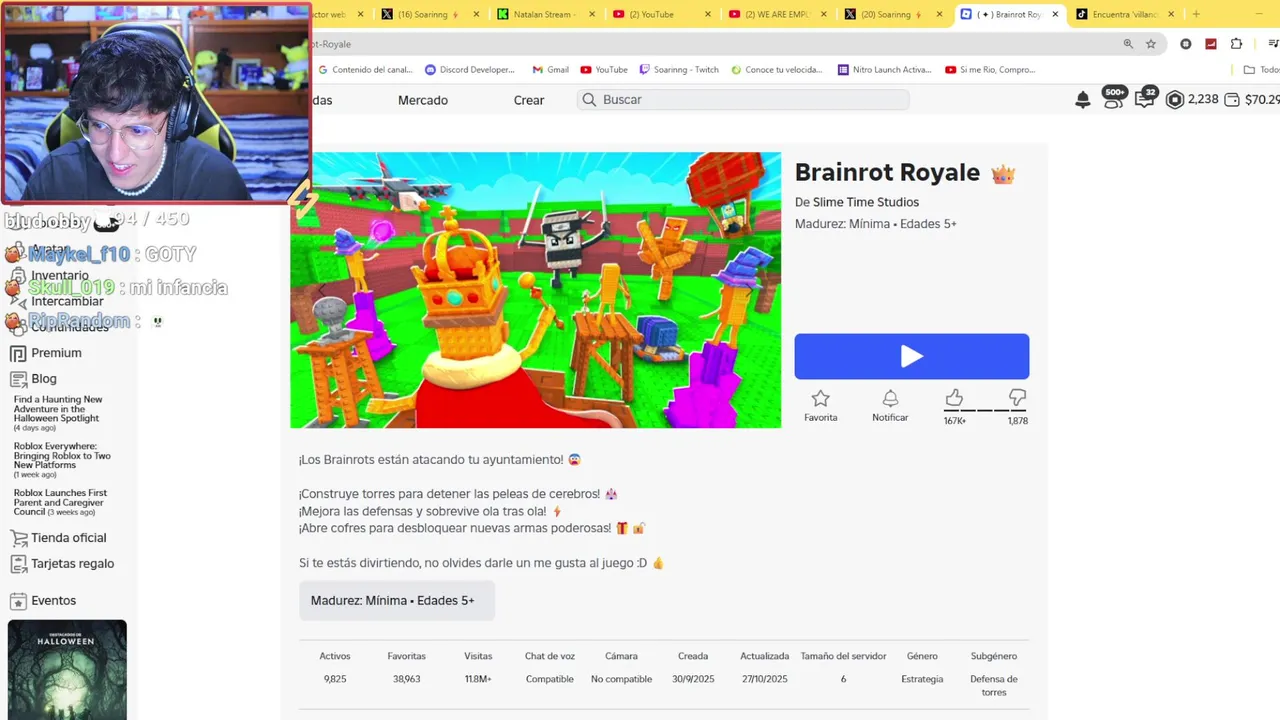
Task: Open the wallet balance $70.29
Action: tap(1251, 100)
